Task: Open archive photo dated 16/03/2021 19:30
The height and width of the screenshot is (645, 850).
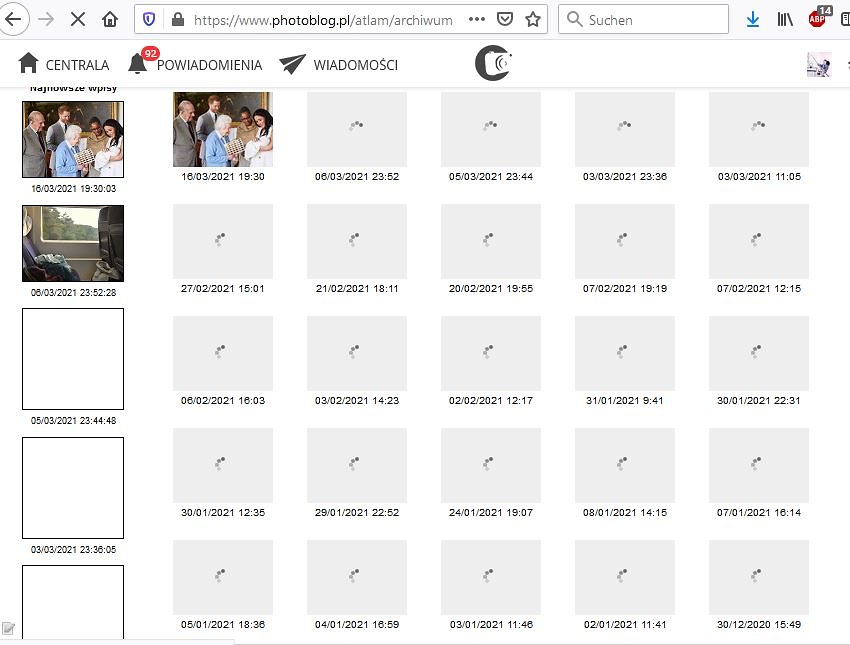Action: [x=223, y=129]
